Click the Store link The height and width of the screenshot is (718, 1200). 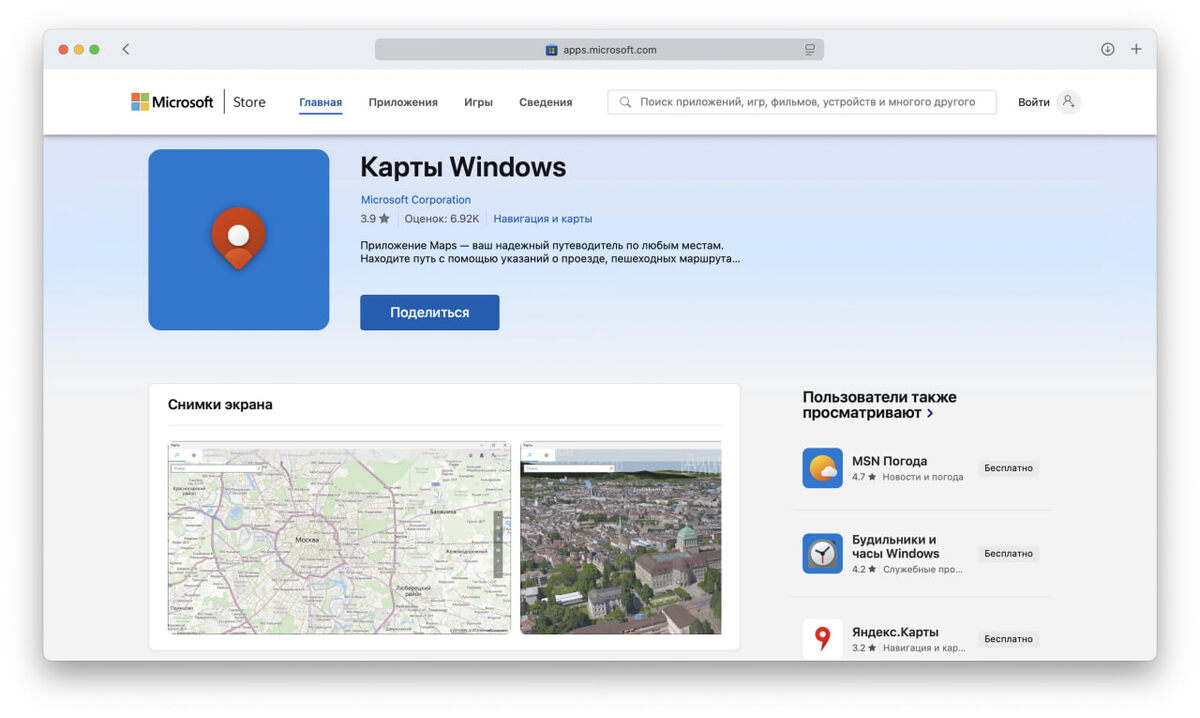[249, 102]
